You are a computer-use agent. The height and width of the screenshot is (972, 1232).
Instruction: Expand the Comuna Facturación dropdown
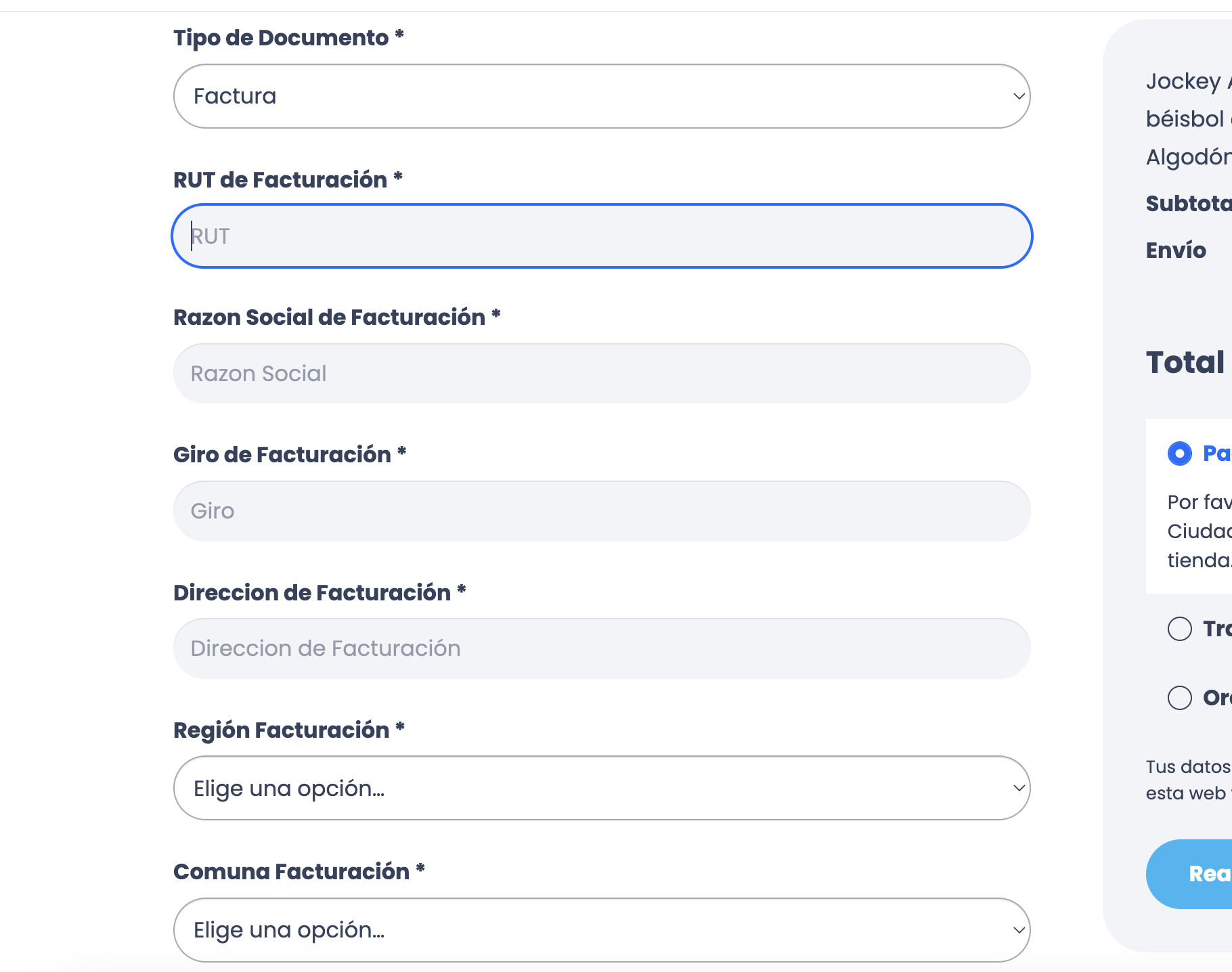602,930
